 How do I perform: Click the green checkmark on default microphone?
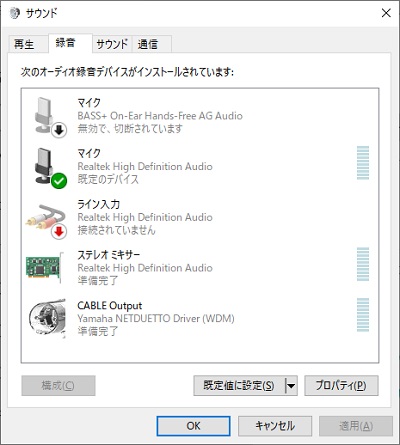point(59,181)
